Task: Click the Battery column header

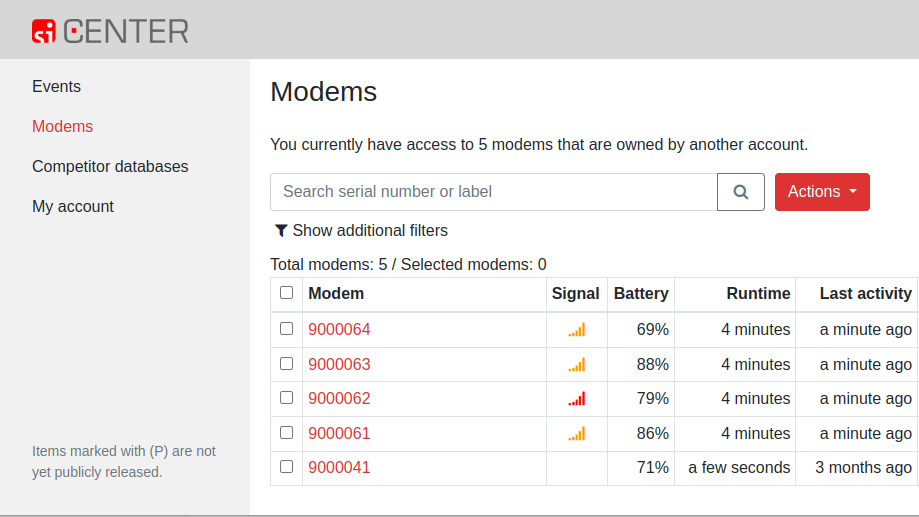Action: [641, 294]
